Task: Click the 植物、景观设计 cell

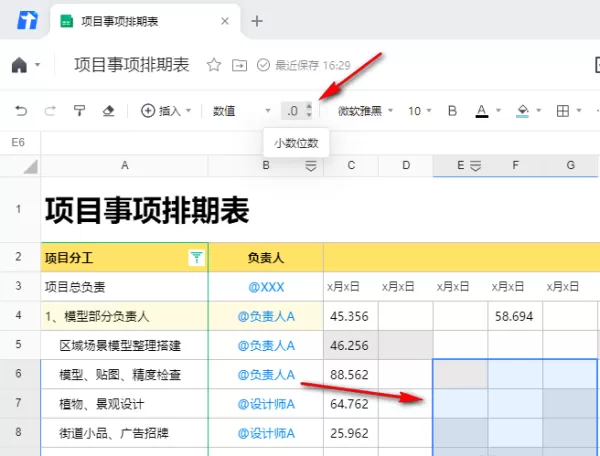Action: coord(124,404)
